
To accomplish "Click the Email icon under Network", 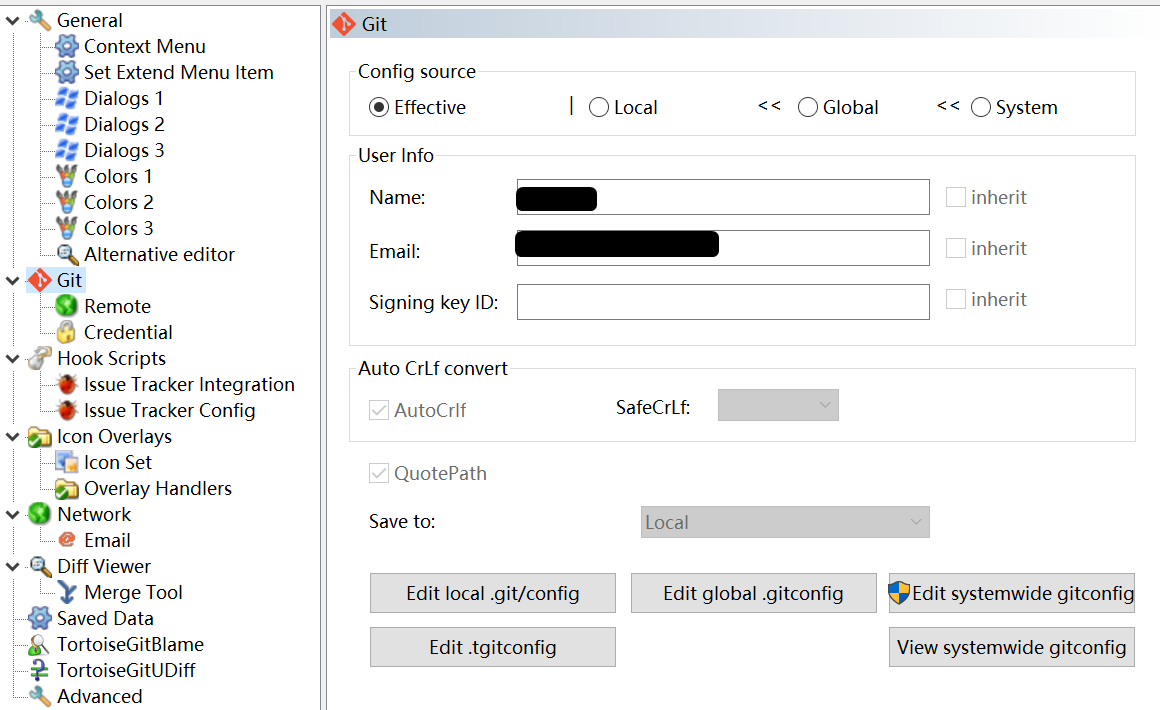I will point(67,540).
